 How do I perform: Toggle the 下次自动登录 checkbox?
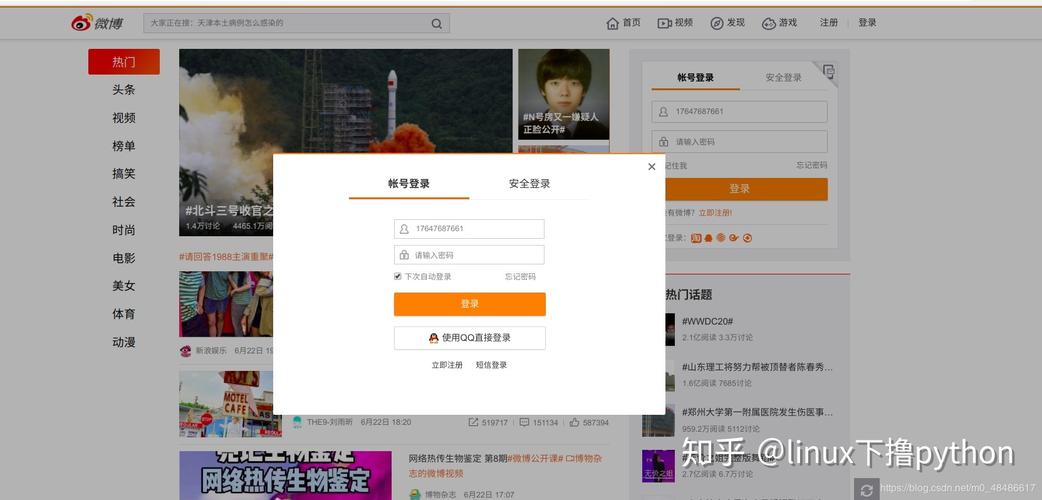[x=397, y=277]
